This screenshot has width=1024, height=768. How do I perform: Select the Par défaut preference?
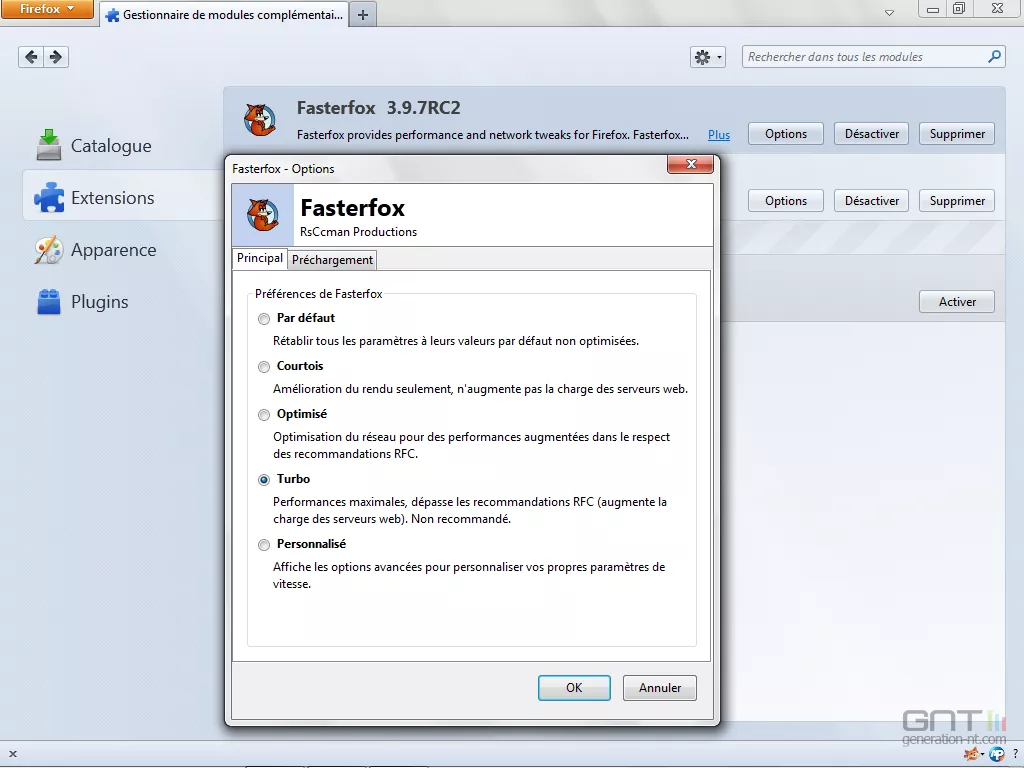tap(264, 318)
